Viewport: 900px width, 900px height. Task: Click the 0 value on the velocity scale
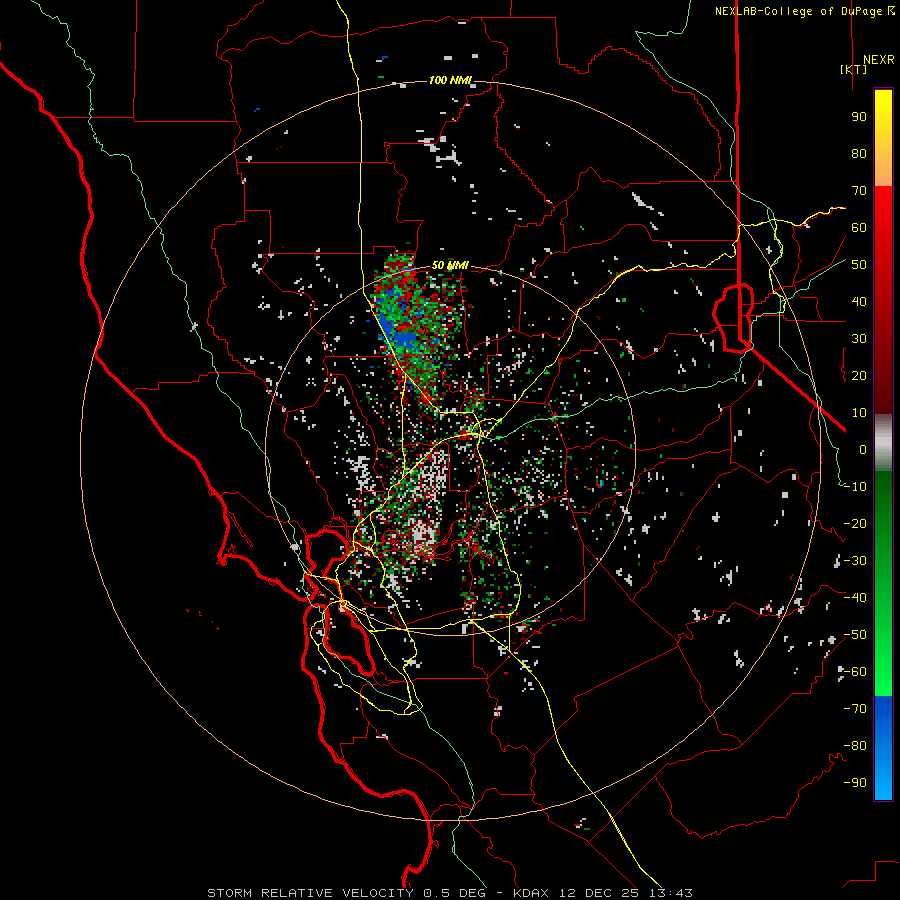(863, 450)
